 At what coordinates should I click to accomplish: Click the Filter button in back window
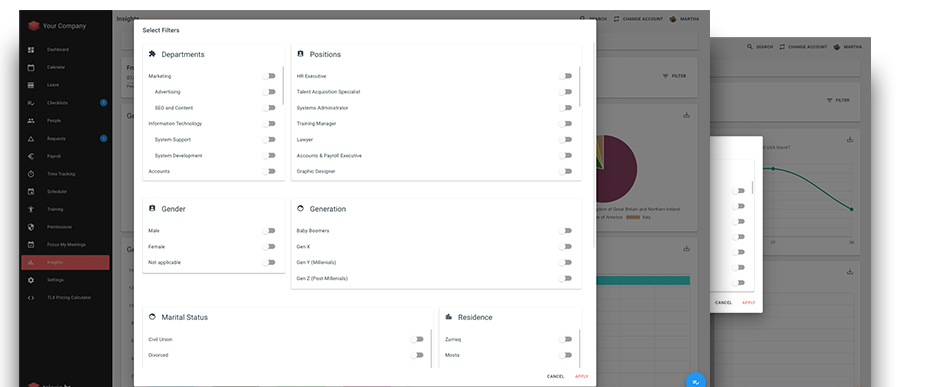click(838, 100)
